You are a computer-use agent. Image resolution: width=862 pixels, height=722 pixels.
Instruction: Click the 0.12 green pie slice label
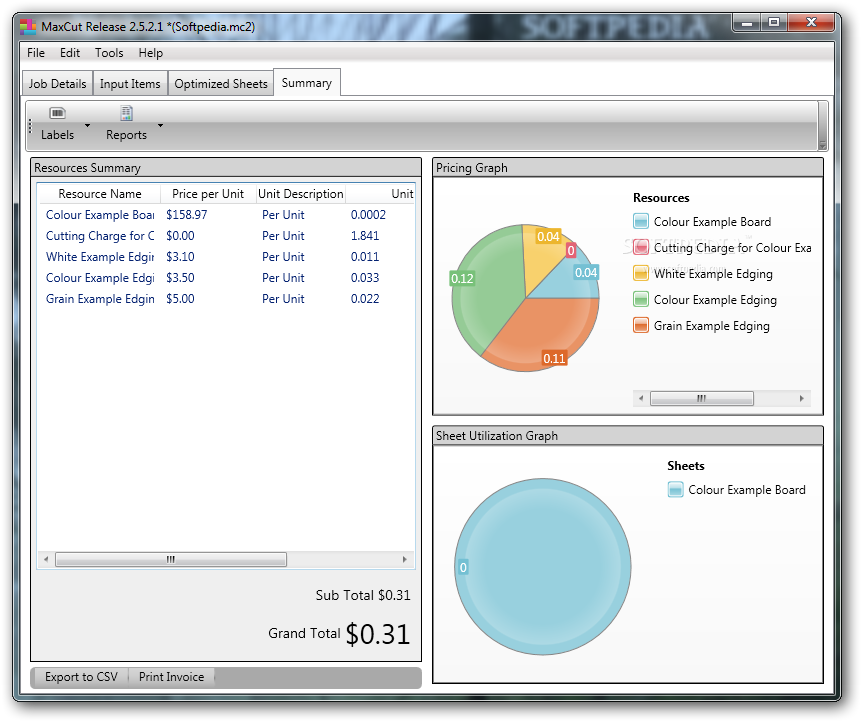point(462,278)
